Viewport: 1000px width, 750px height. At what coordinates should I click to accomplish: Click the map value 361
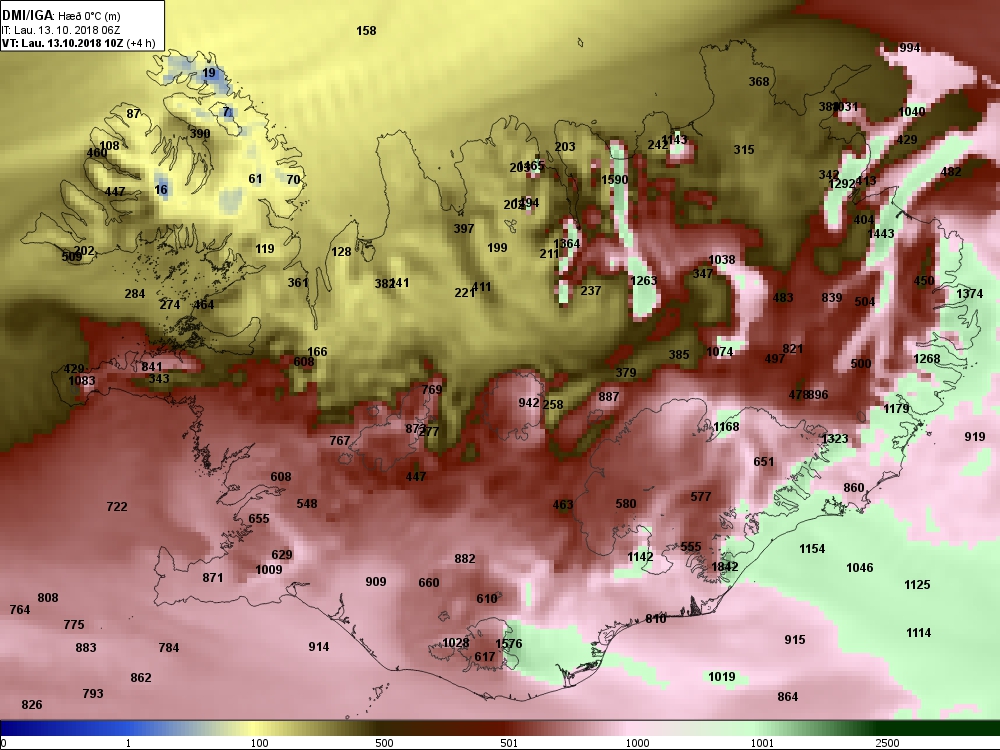point(298,283)
